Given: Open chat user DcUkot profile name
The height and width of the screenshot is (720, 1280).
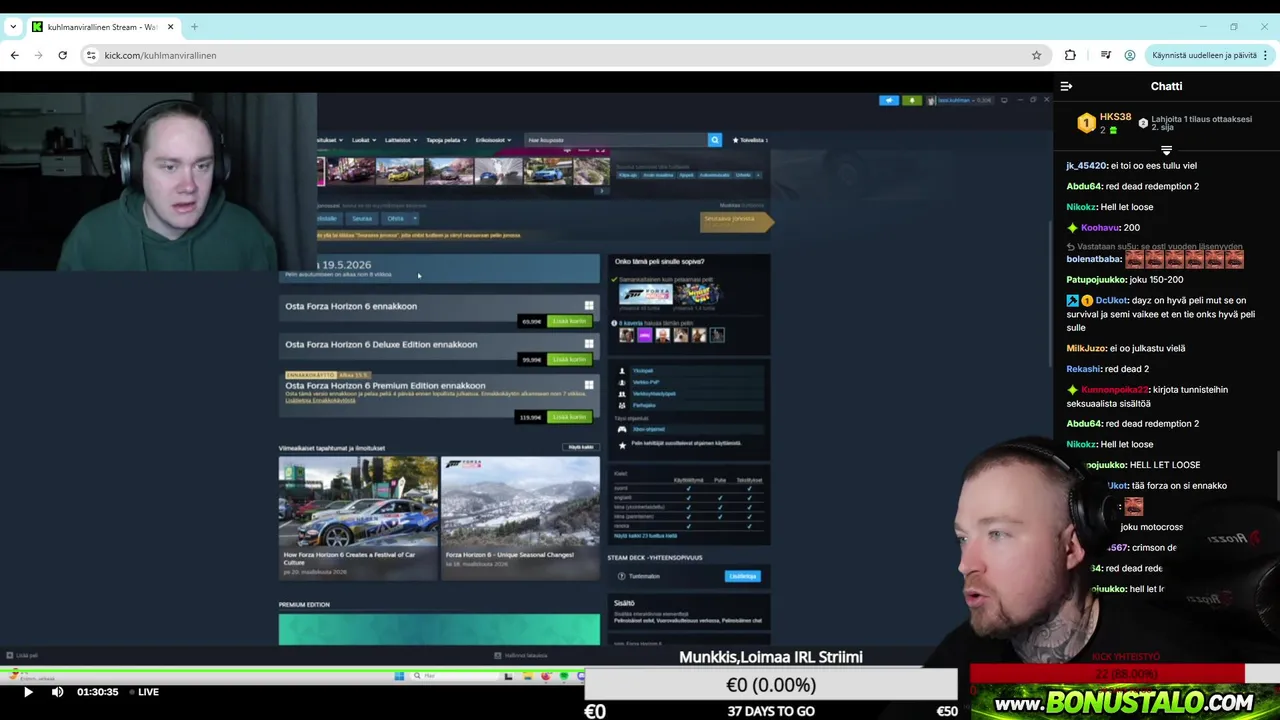Looking at the screenshot, I should (1112, 300).
